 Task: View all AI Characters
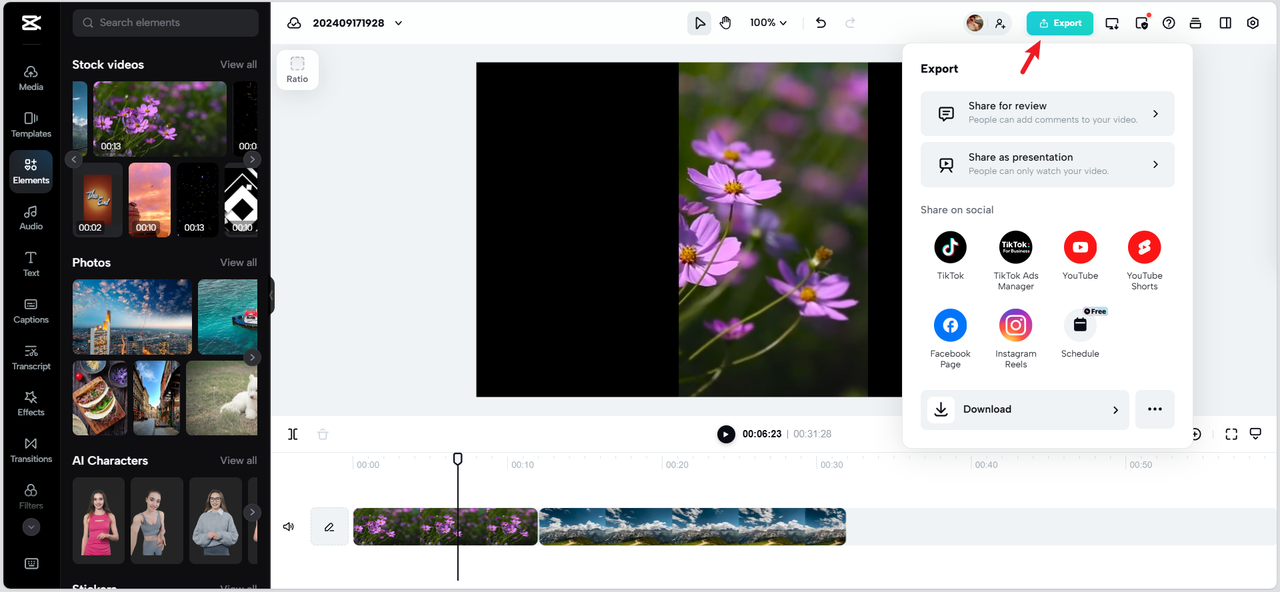click(x=238, y=460)
